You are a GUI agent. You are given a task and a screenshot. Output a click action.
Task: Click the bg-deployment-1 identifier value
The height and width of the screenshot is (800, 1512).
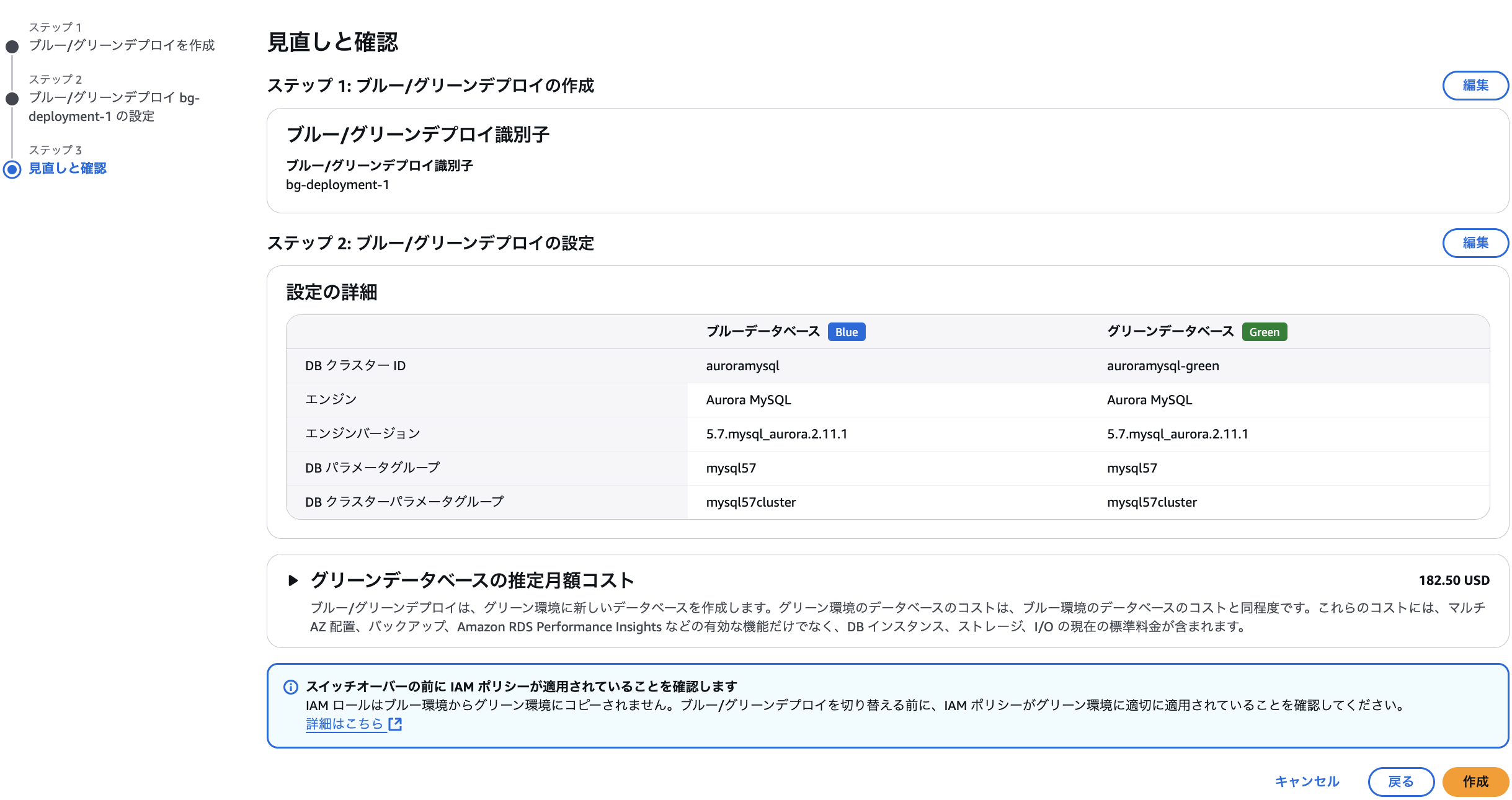(x=337, y=185)
